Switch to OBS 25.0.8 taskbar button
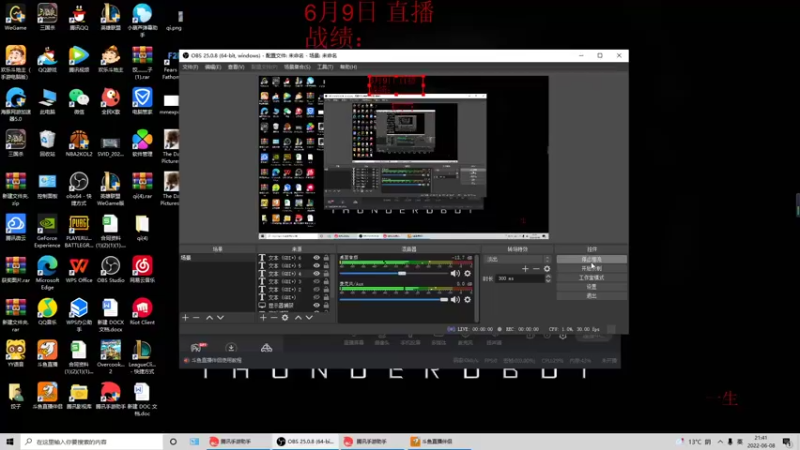Viewport: 800px width, 450px height. click(x=306, y=442)
